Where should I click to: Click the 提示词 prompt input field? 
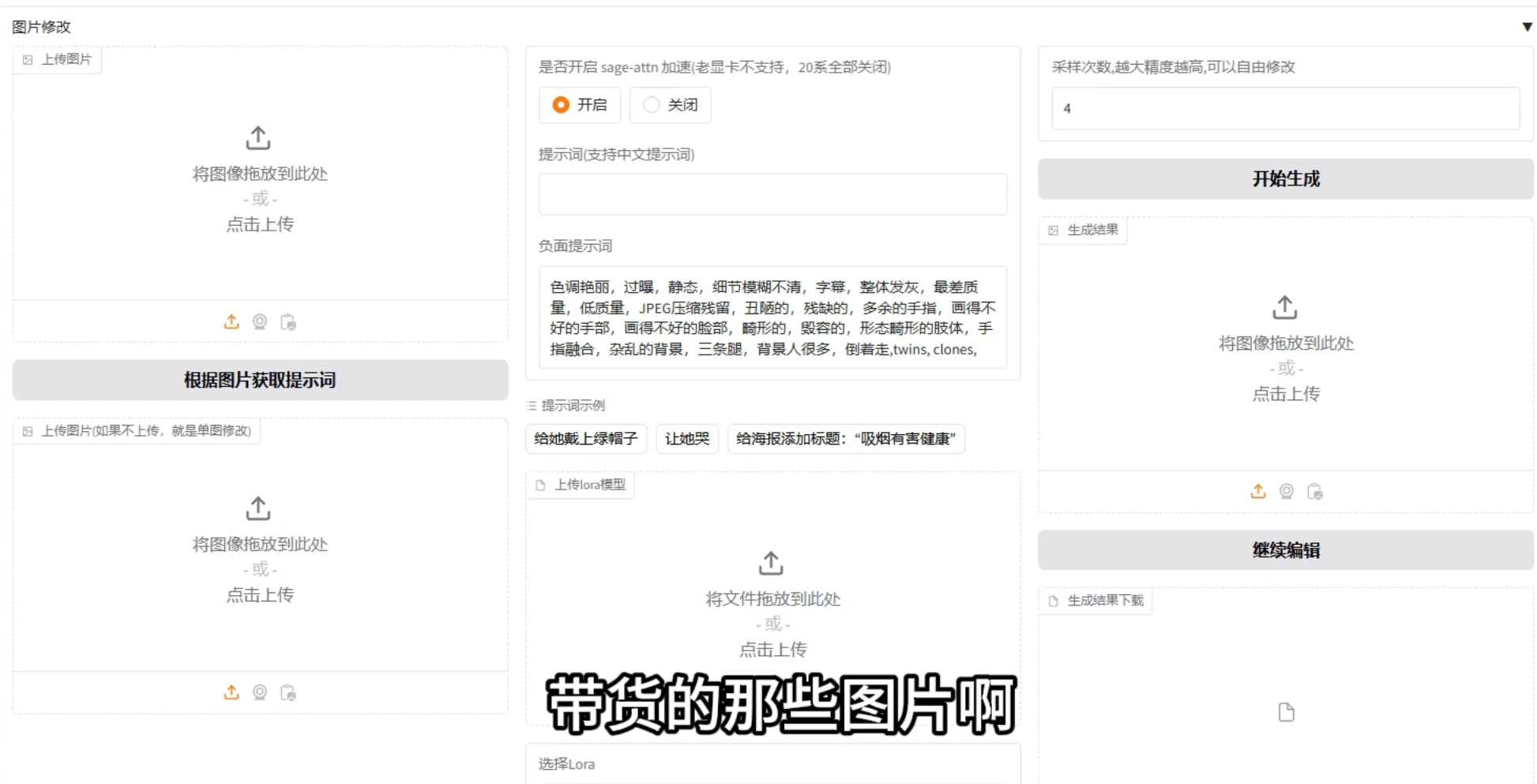coord(772,194)
